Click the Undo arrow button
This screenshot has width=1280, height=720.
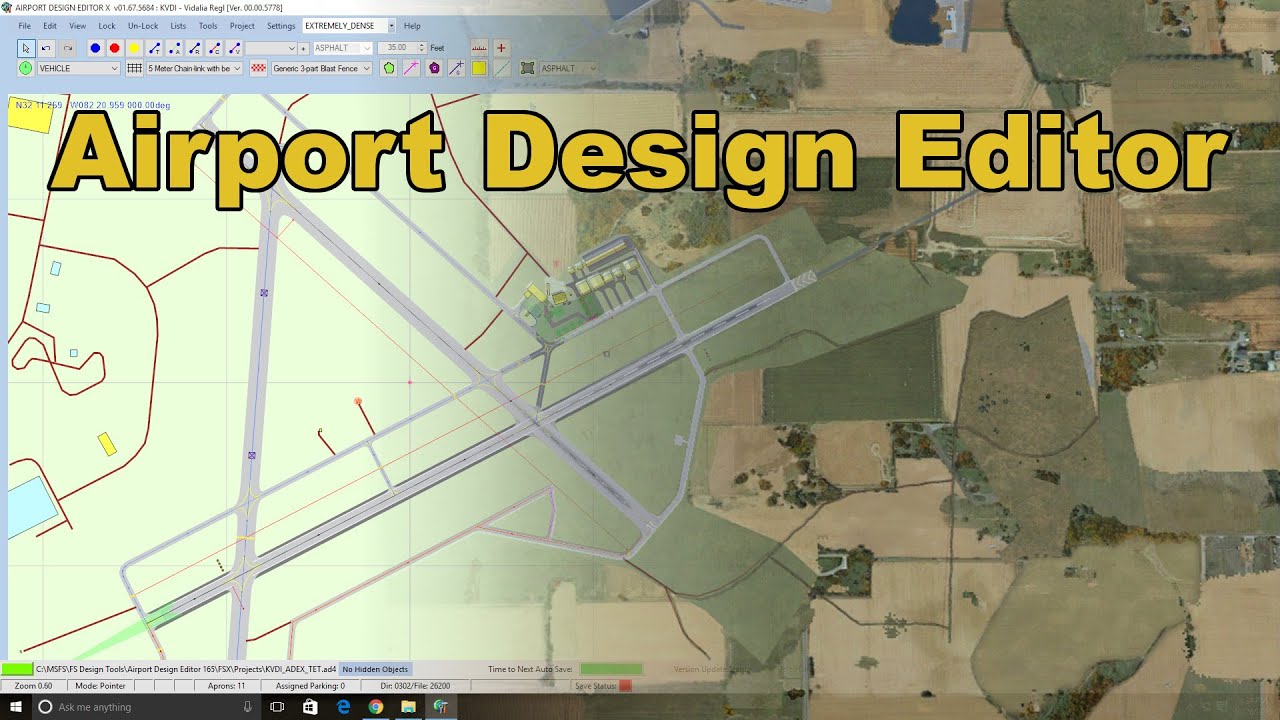coord(46,48)
